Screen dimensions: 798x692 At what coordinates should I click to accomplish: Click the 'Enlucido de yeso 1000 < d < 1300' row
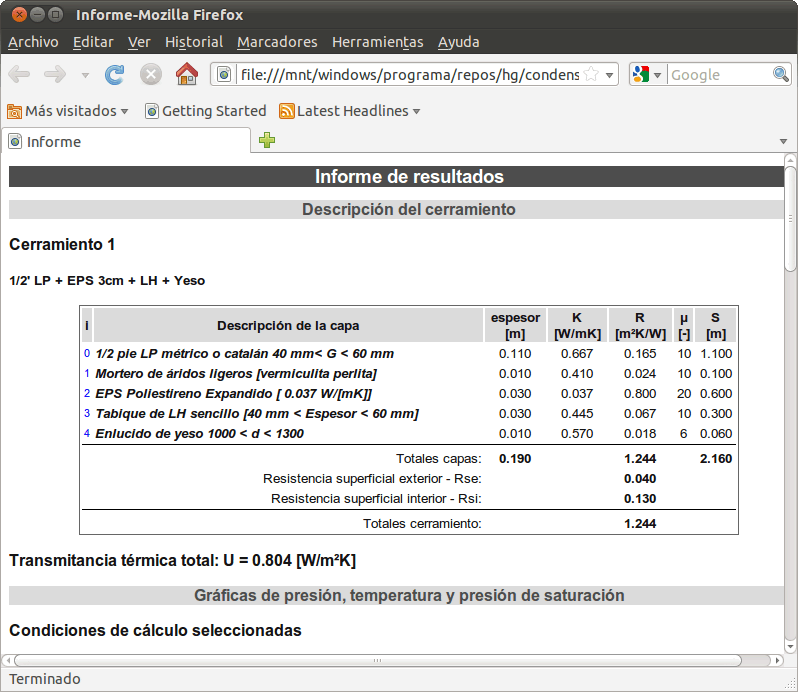pyautogui.click(x=409, y=434)
